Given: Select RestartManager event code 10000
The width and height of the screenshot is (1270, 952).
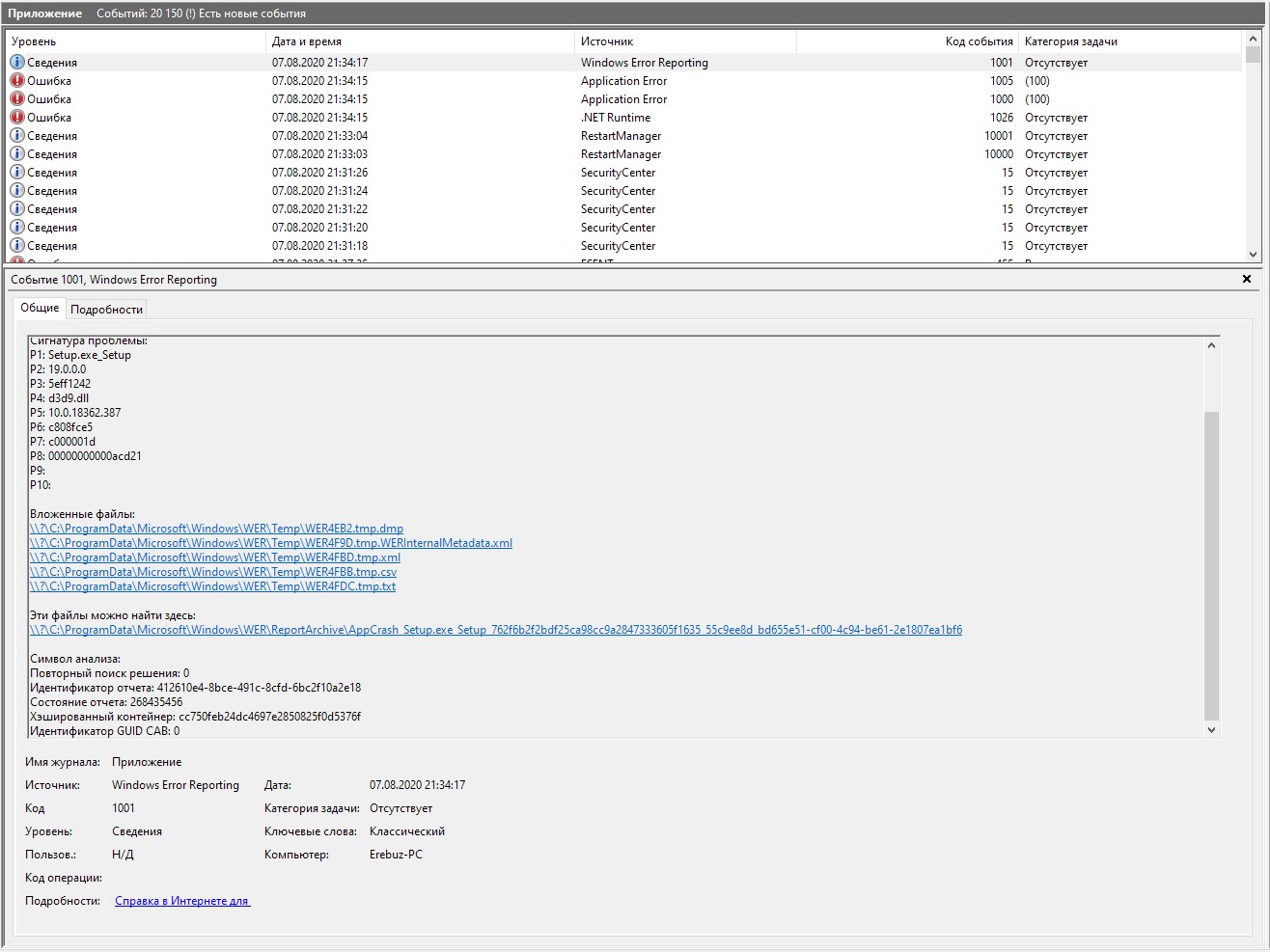Looking at the screenshot, I should [x=999, y=154].
